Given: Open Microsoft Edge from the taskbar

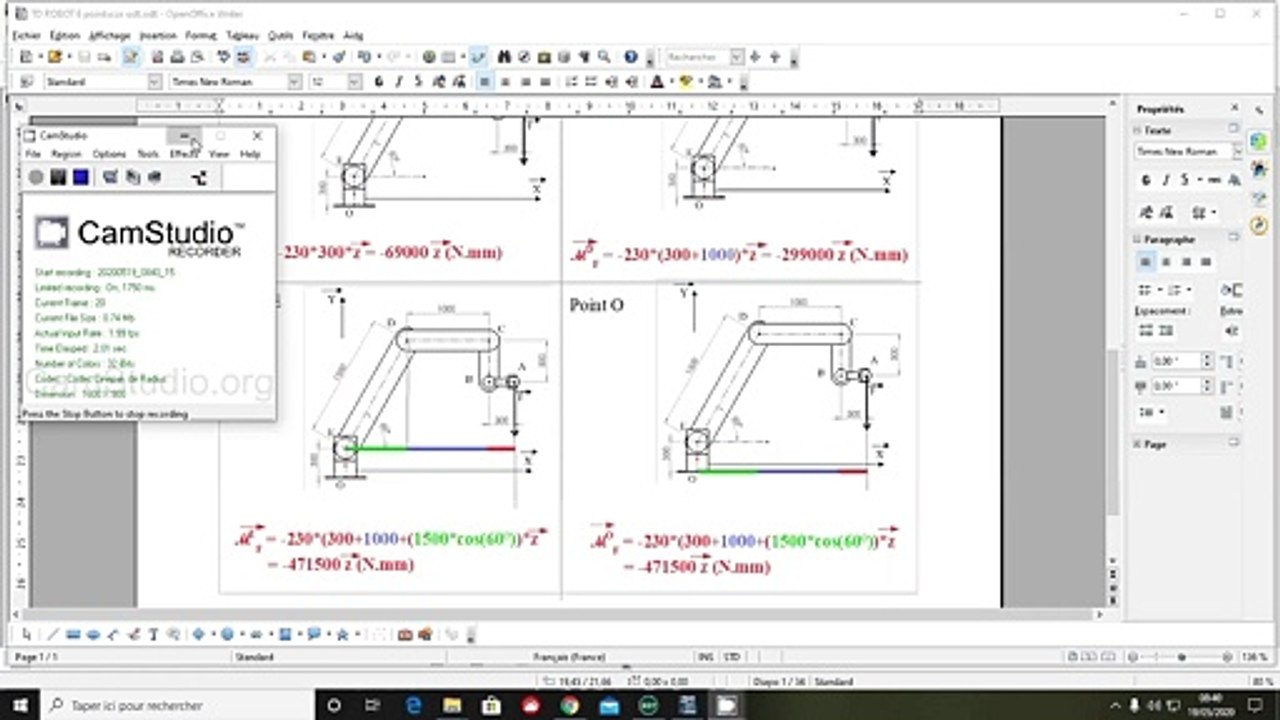Looking at the screenshot, I should (414, 705).
